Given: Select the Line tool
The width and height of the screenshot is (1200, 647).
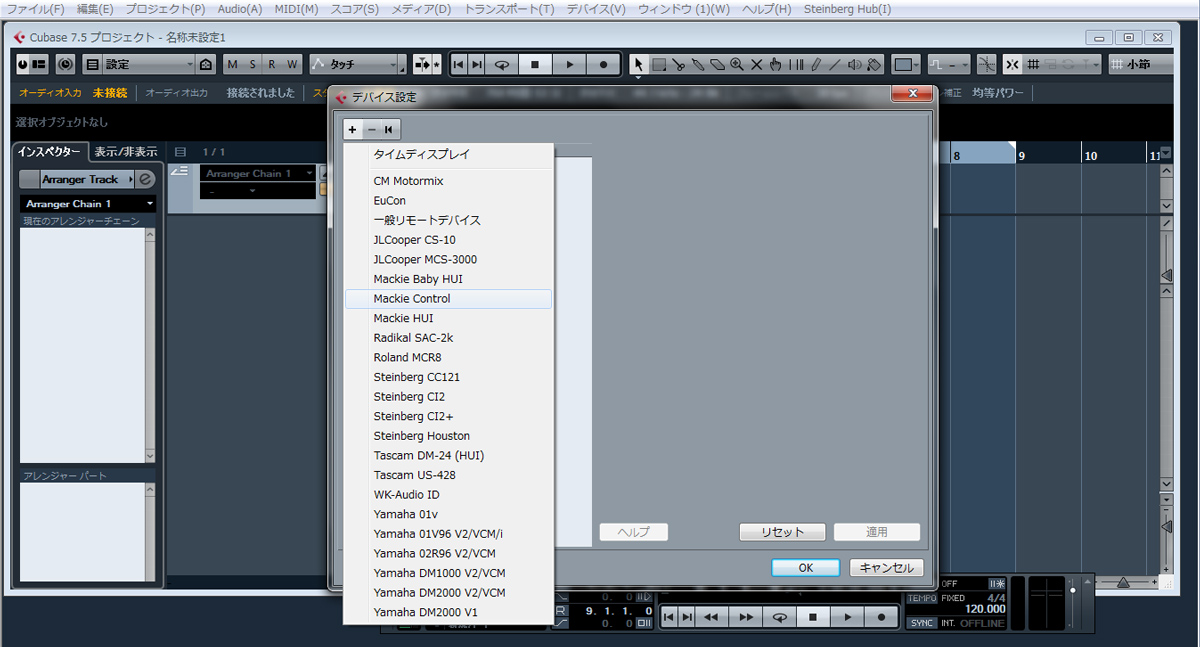Looking at the screenshot, I should tap(835, 64).
